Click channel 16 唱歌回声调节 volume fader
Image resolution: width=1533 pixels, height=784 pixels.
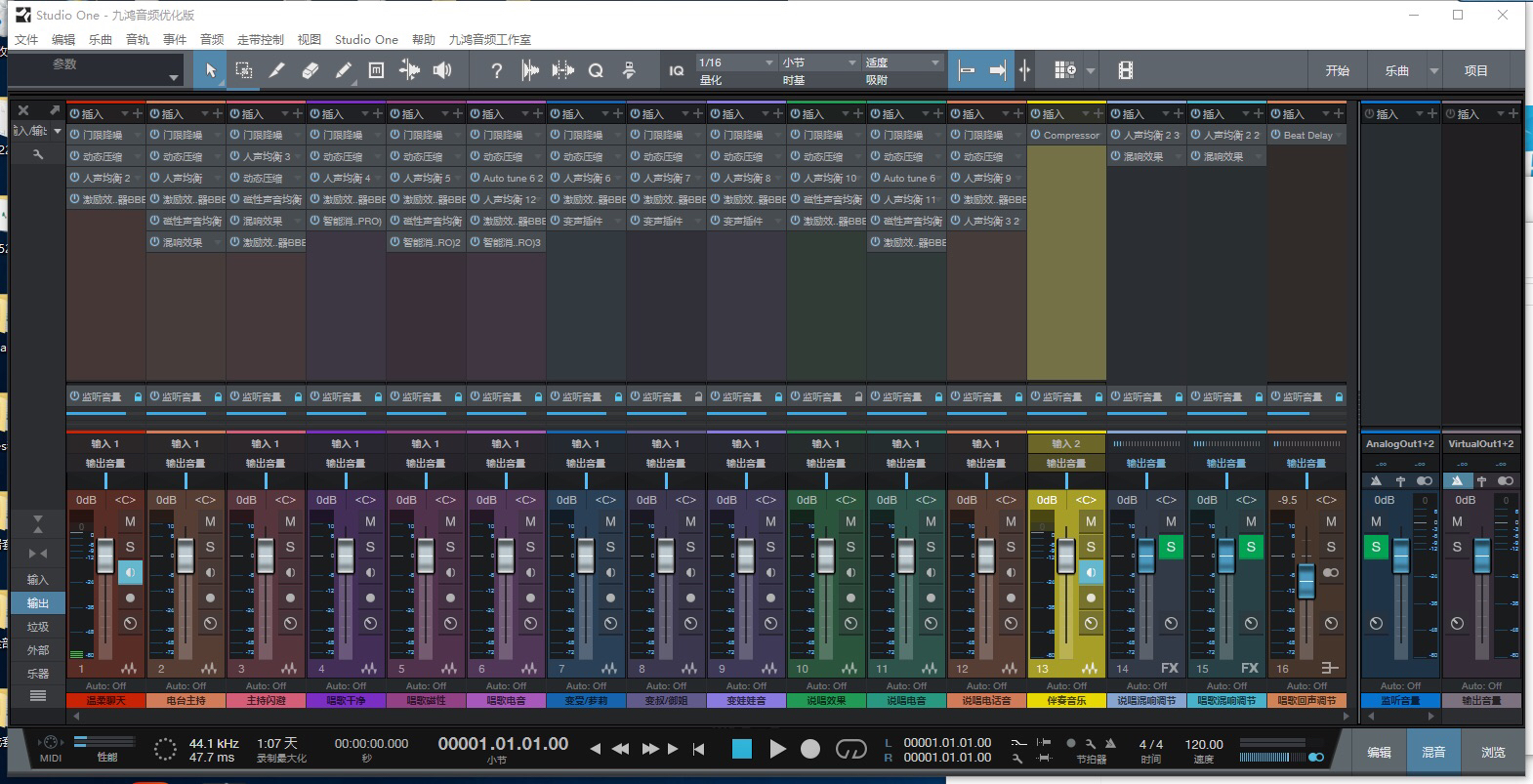1306,580
